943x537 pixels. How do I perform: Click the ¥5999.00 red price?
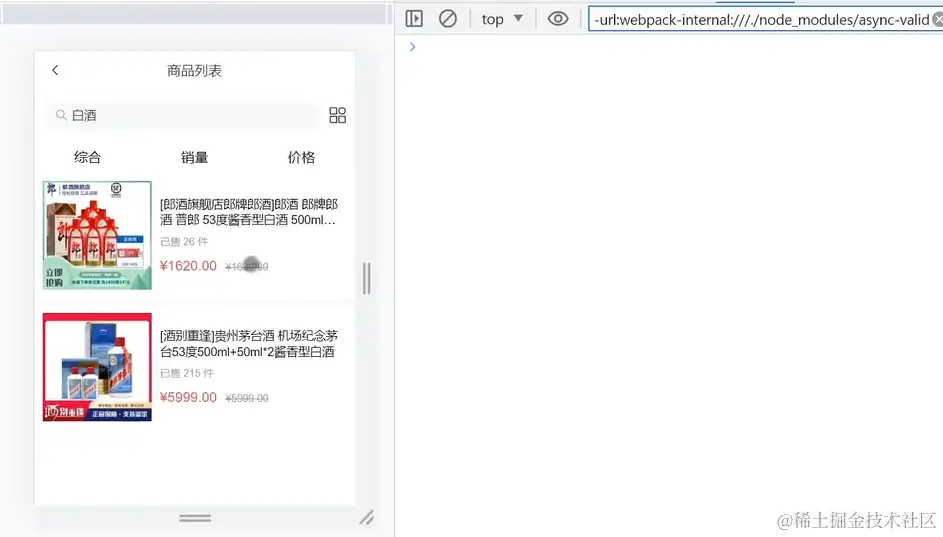[x=188, y=397]
